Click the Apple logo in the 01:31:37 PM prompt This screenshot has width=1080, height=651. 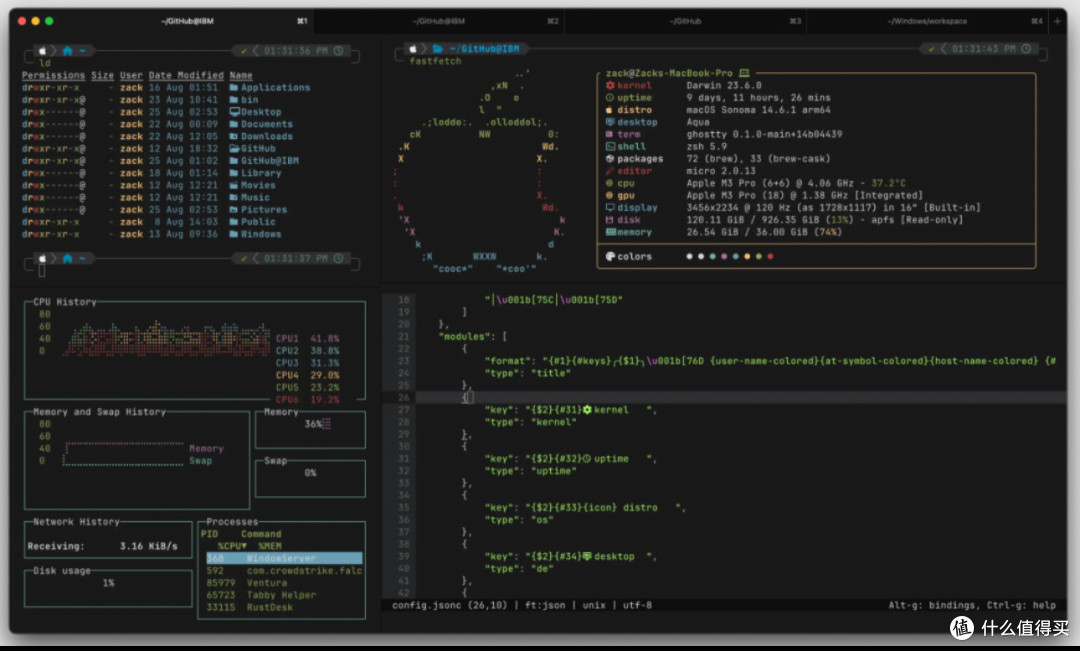coord(42,258)
